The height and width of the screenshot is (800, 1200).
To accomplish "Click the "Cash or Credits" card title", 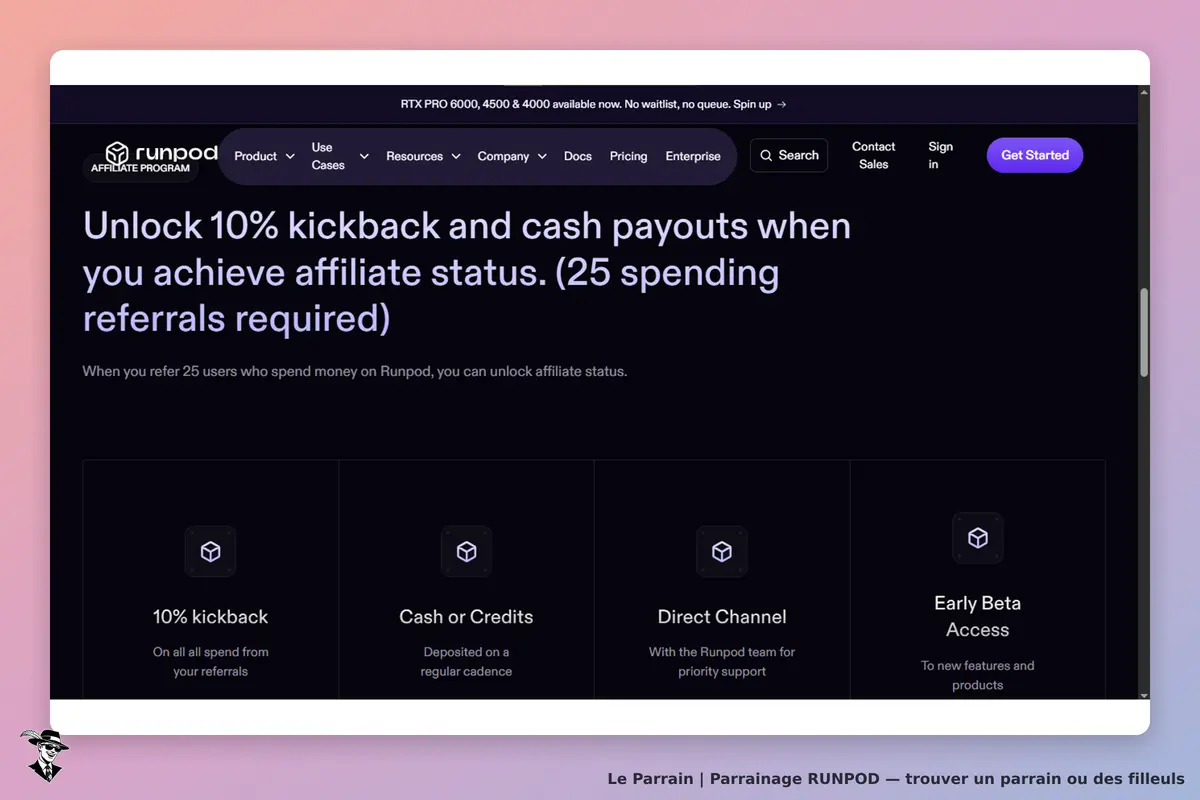I will (466, 617).
